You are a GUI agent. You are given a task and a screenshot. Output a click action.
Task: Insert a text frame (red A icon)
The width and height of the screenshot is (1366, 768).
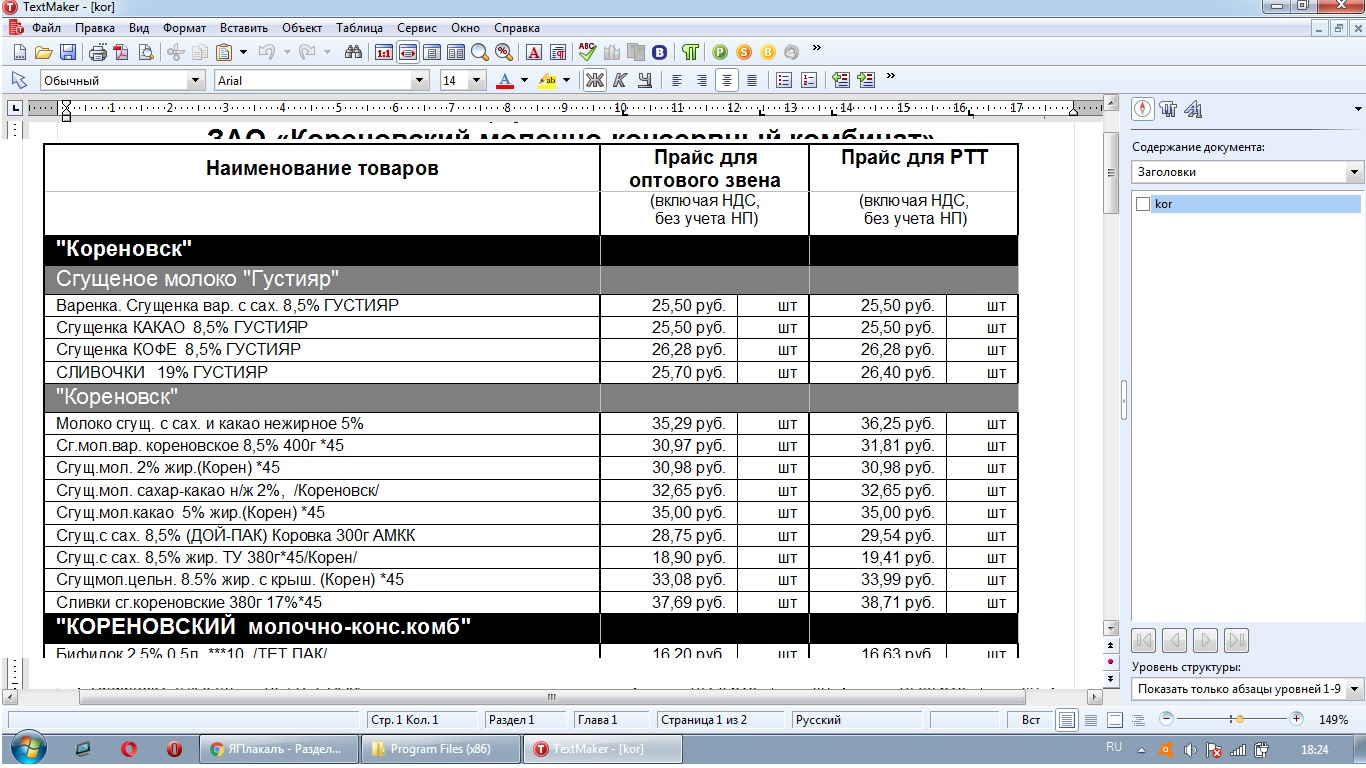[533, 52]
